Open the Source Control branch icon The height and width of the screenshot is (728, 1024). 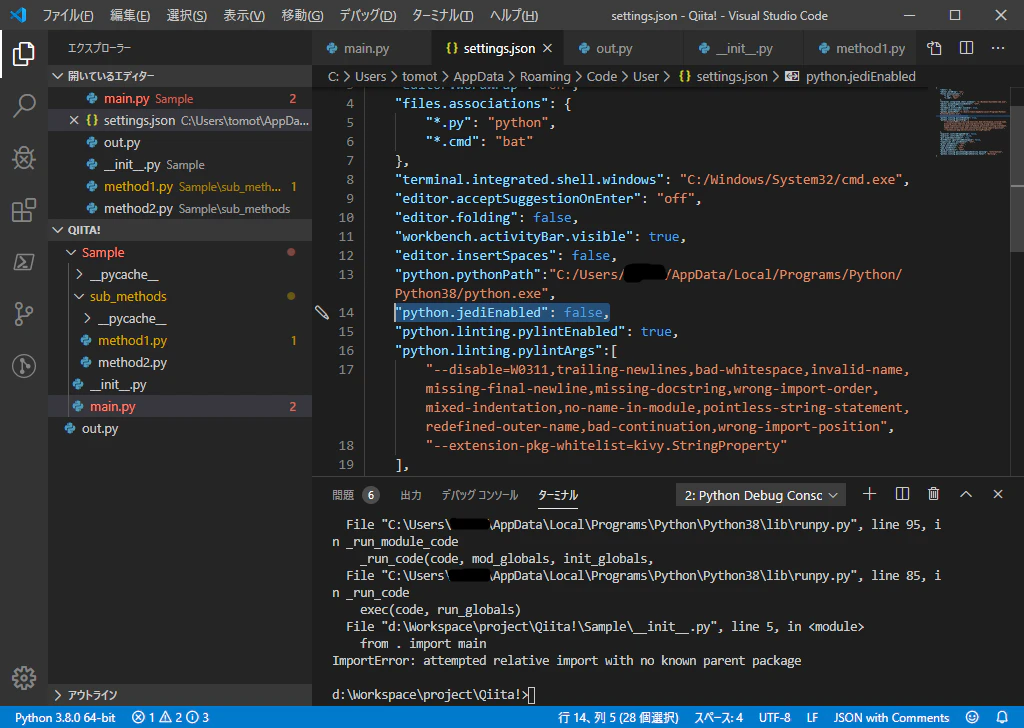24,314
